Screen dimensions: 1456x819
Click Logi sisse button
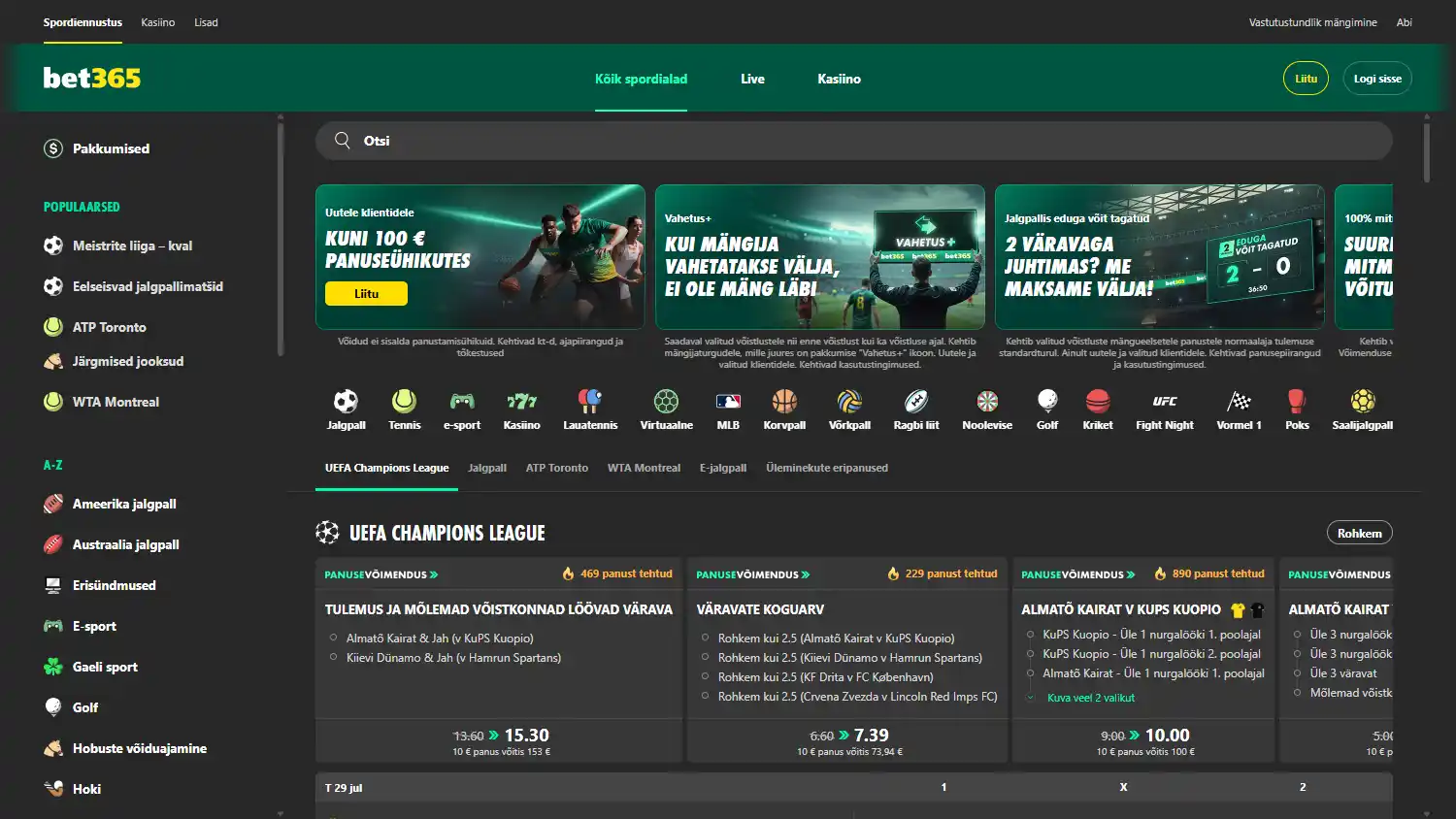pos(1377,79)
